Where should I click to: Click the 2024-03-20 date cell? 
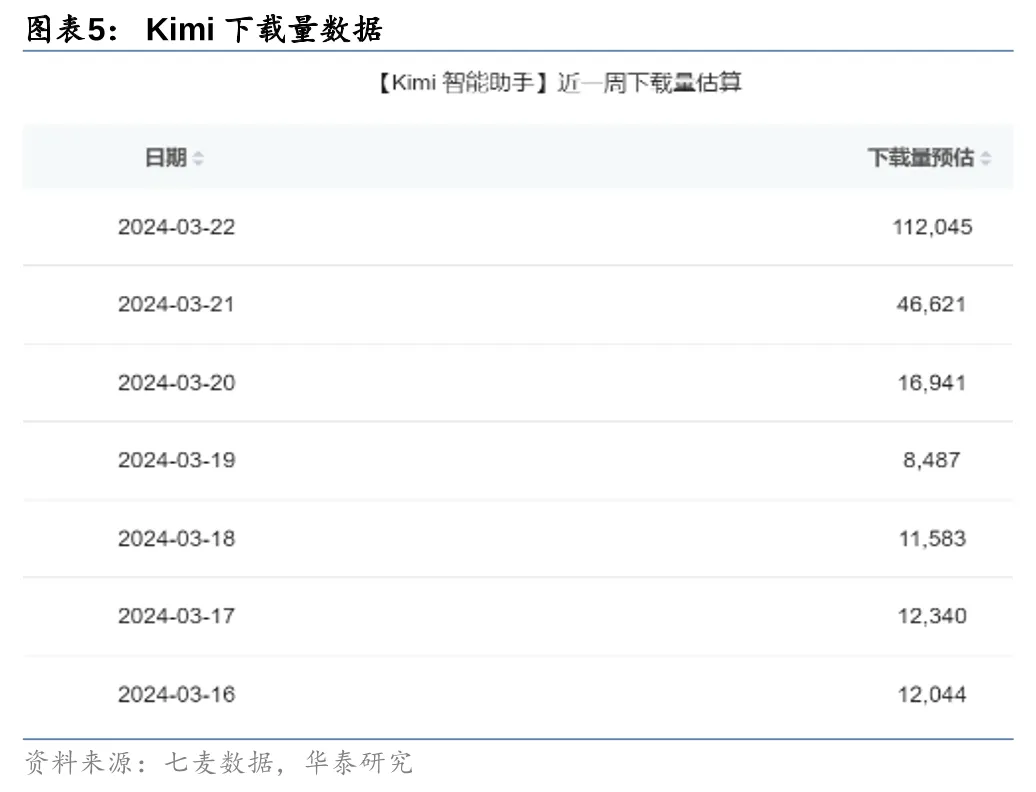176,383
